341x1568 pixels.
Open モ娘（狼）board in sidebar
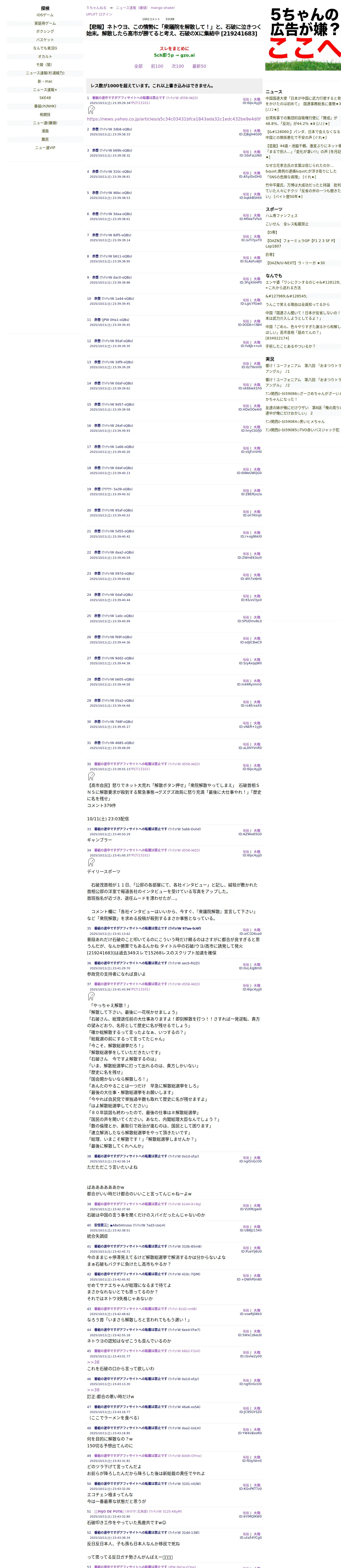point(45,65)
